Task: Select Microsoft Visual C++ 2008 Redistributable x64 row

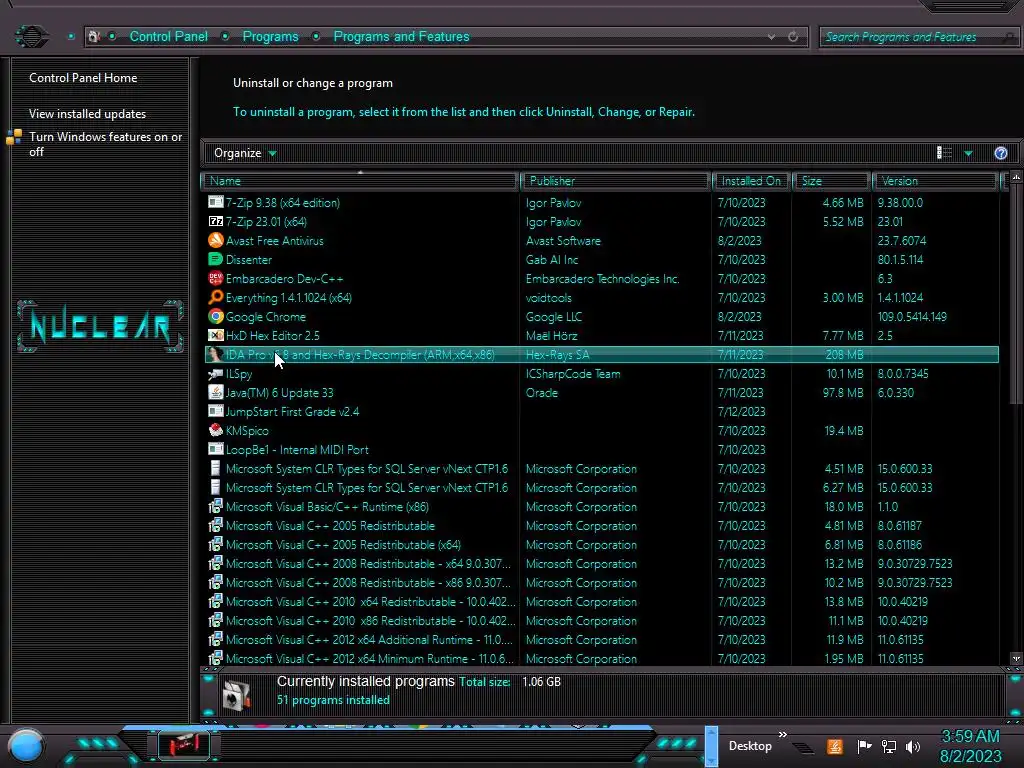Action: [601, 563]
